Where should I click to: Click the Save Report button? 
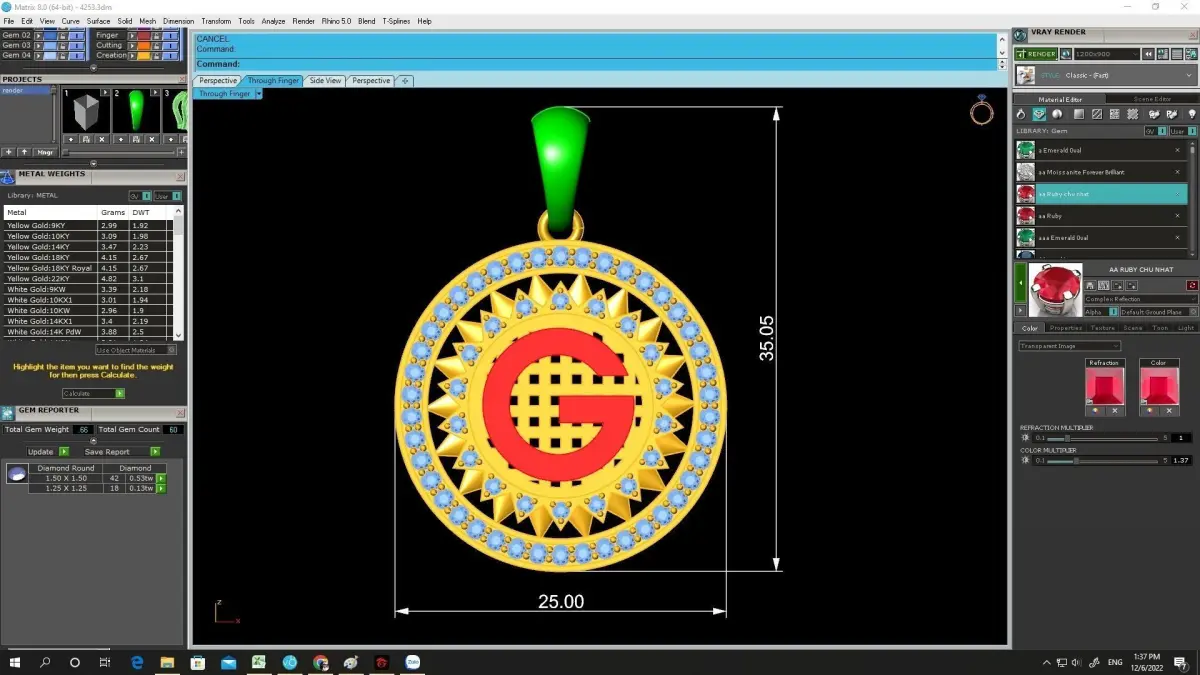coord(122,452)
